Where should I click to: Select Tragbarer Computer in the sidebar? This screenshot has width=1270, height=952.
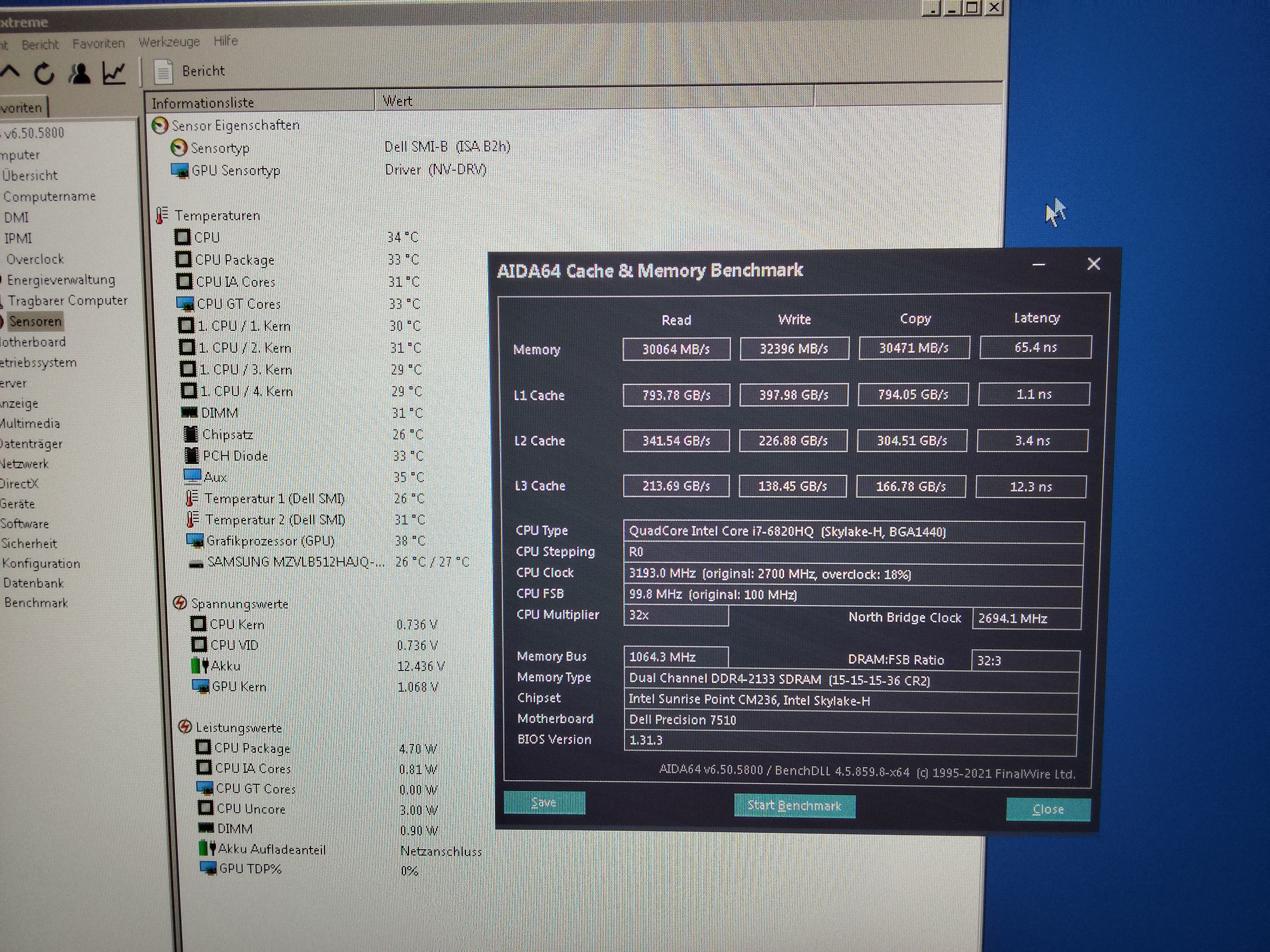click(67, 301)
